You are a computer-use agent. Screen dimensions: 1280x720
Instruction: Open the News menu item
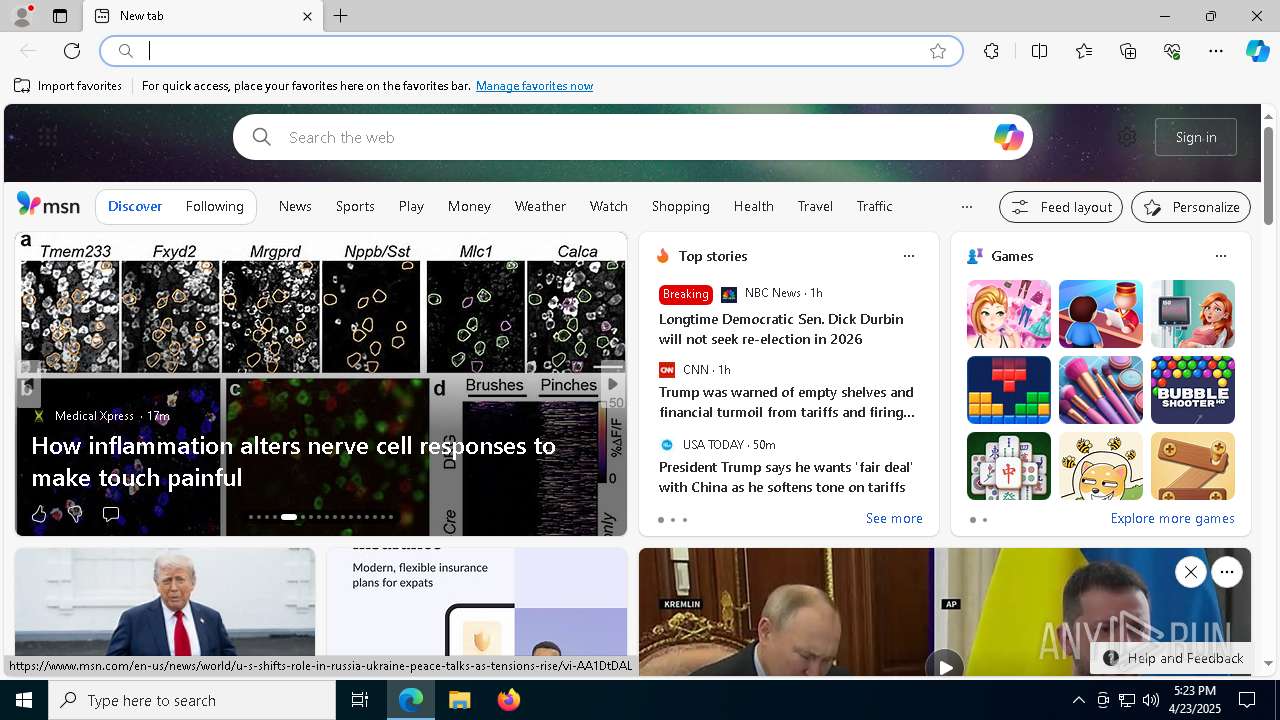295,206
